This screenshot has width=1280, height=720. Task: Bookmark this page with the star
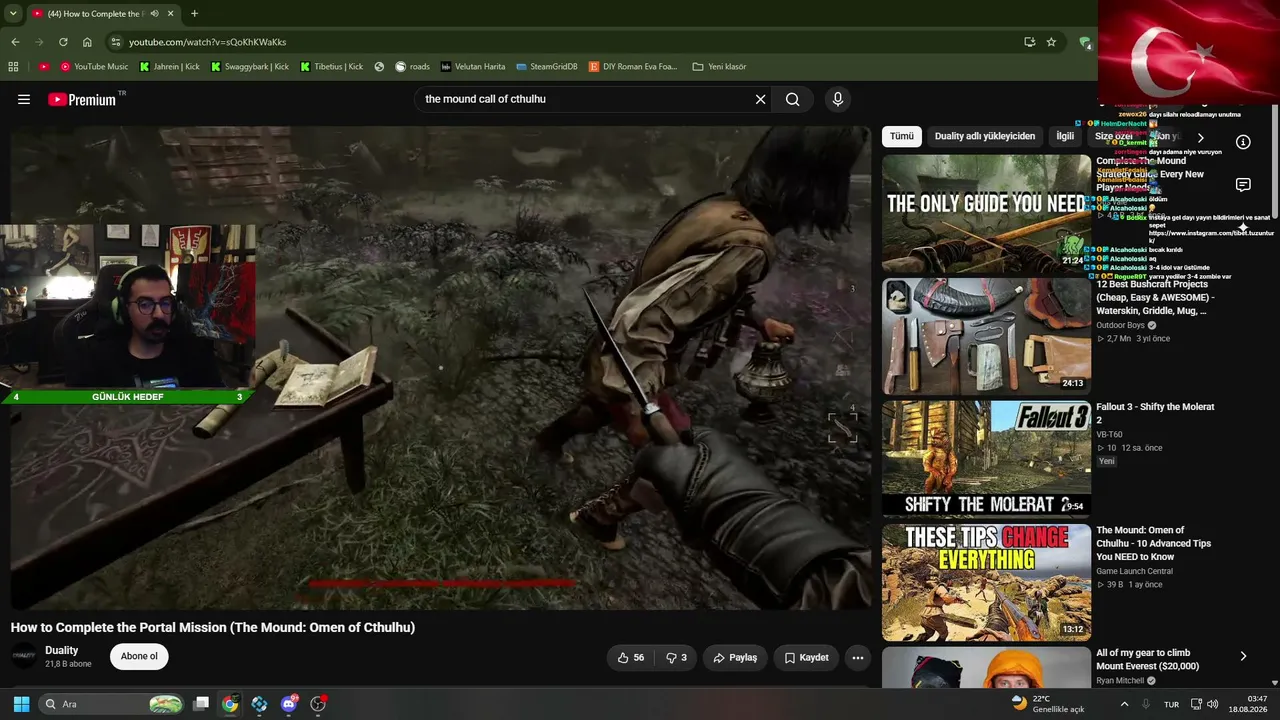click(1051, 42)
